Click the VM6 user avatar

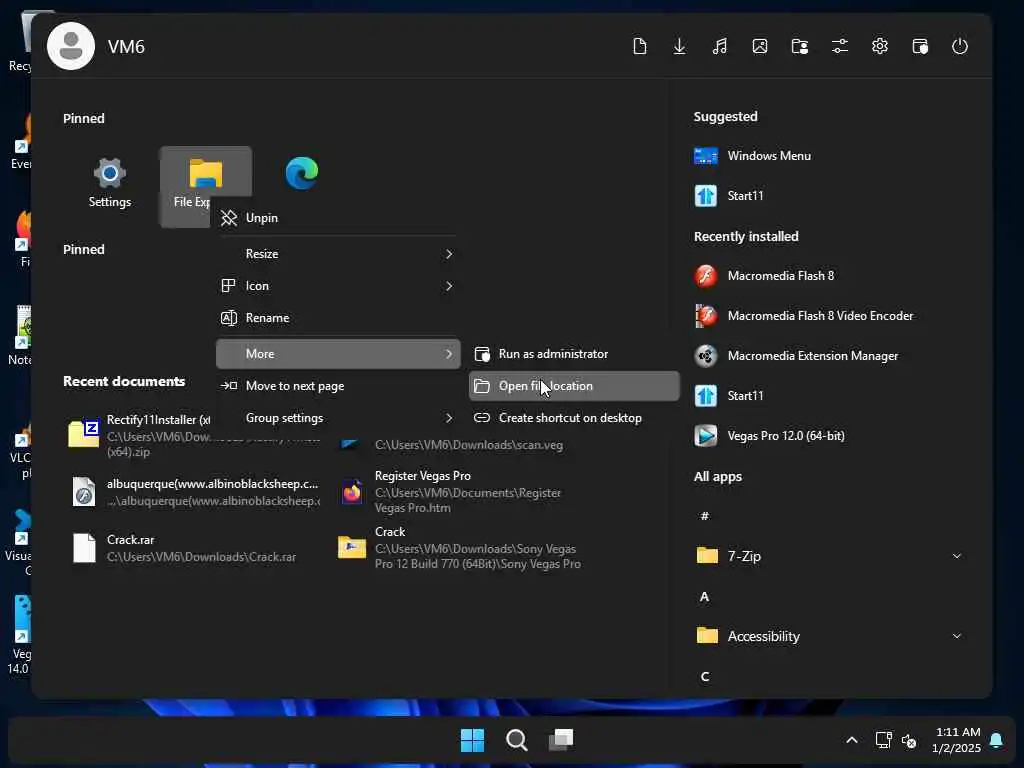71,46
